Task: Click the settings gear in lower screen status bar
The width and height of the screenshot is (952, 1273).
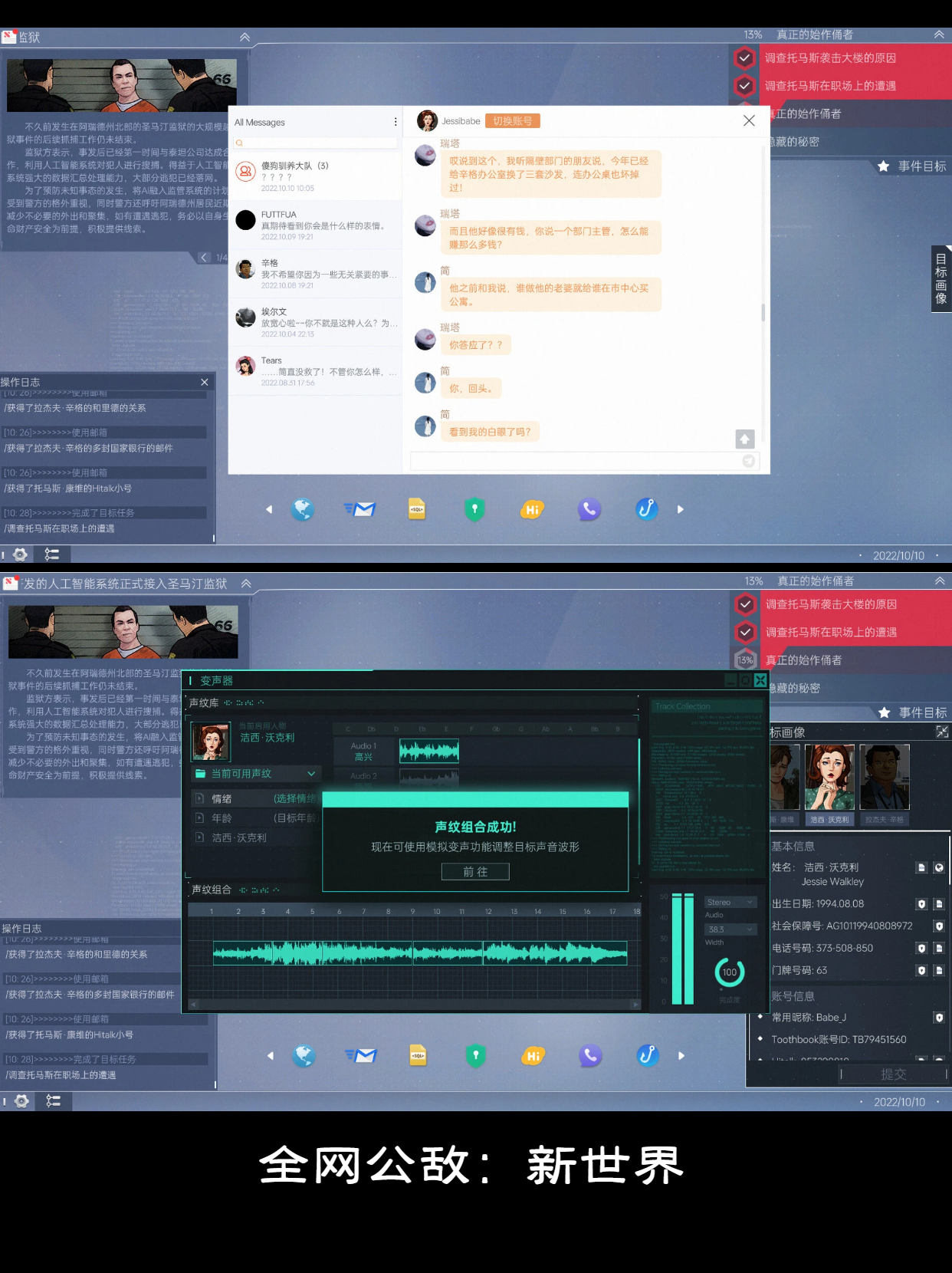Action: (22, 1101)
